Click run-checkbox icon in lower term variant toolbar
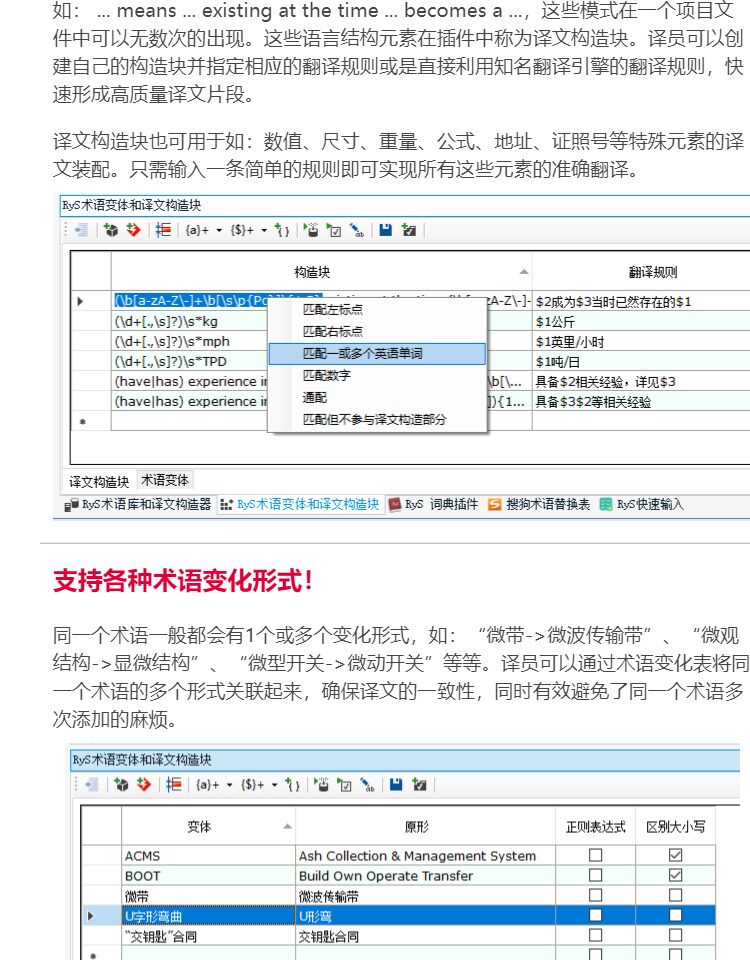Viewport: 750px width, 960px height. click(344, 785)
